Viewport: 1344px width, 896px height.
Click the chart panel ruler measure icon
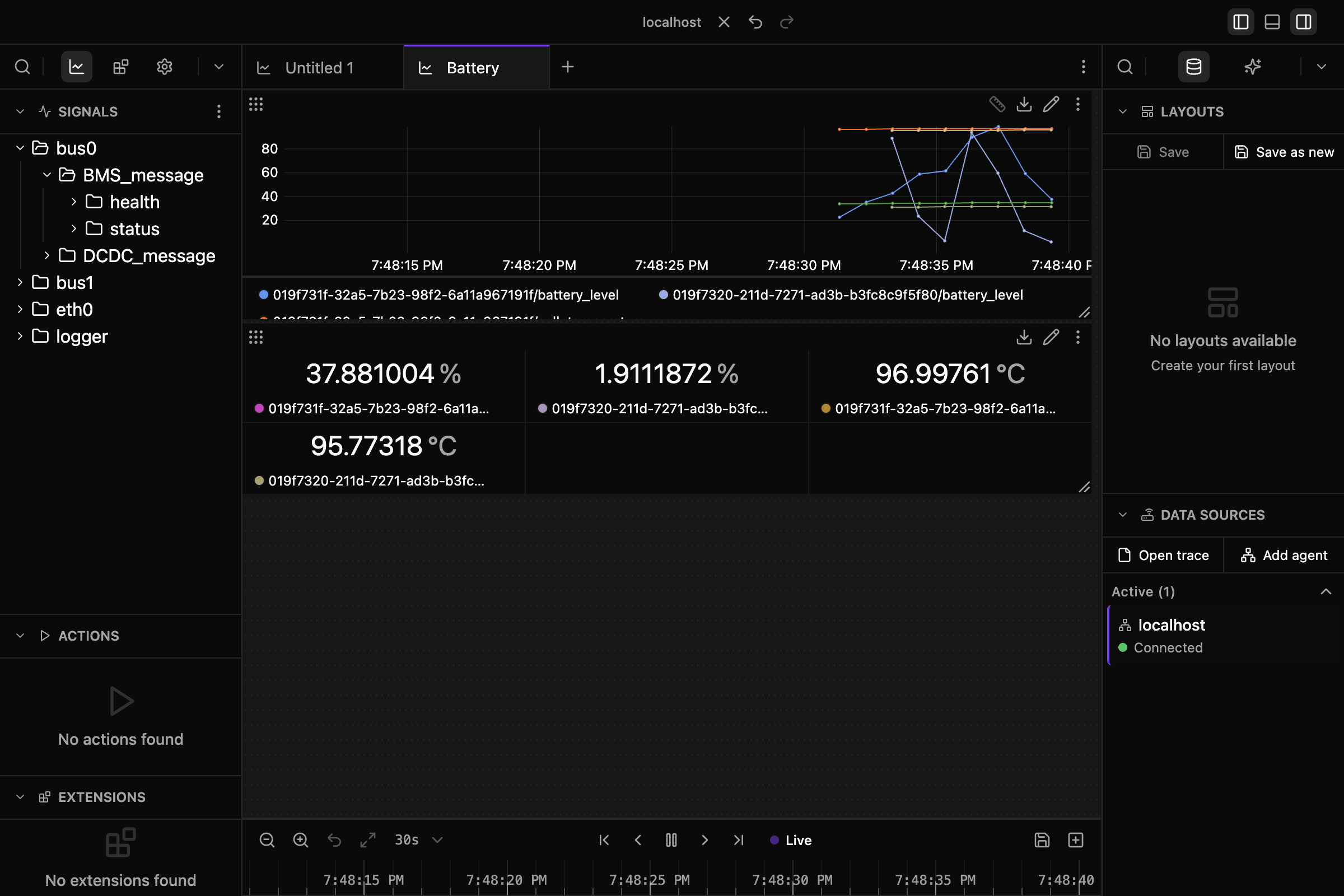[x=997, y=104]
